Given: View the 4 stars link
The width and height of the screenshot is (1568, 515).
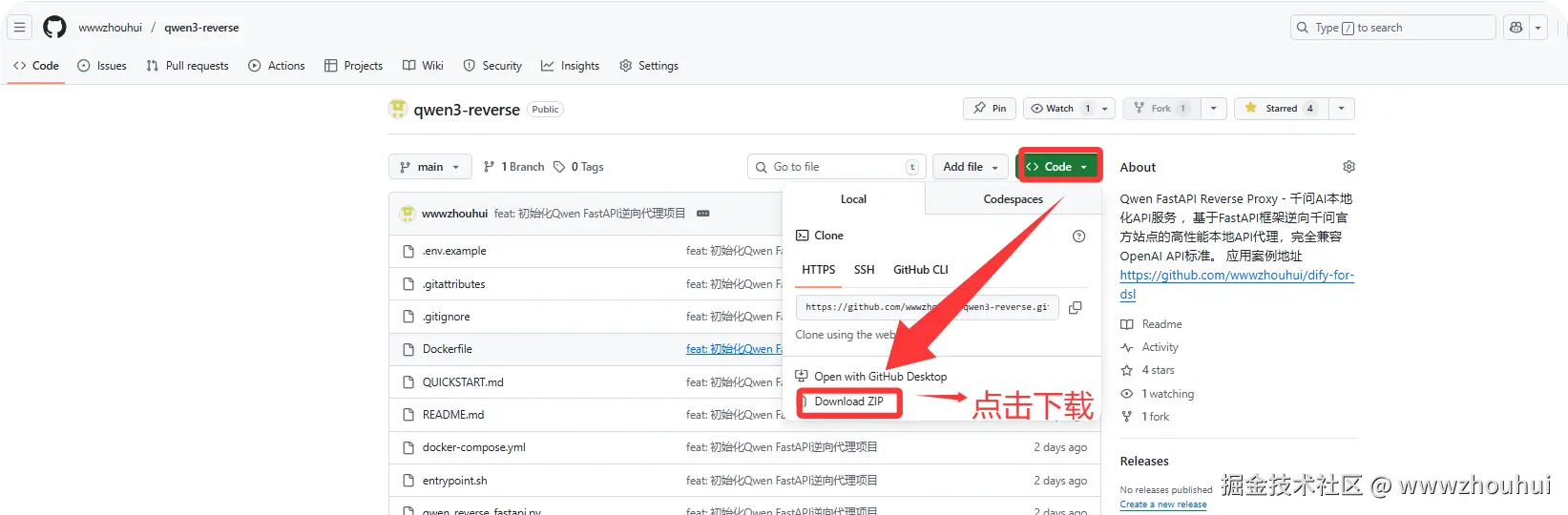Looking at the screenshot, I should click(1148, 370).
